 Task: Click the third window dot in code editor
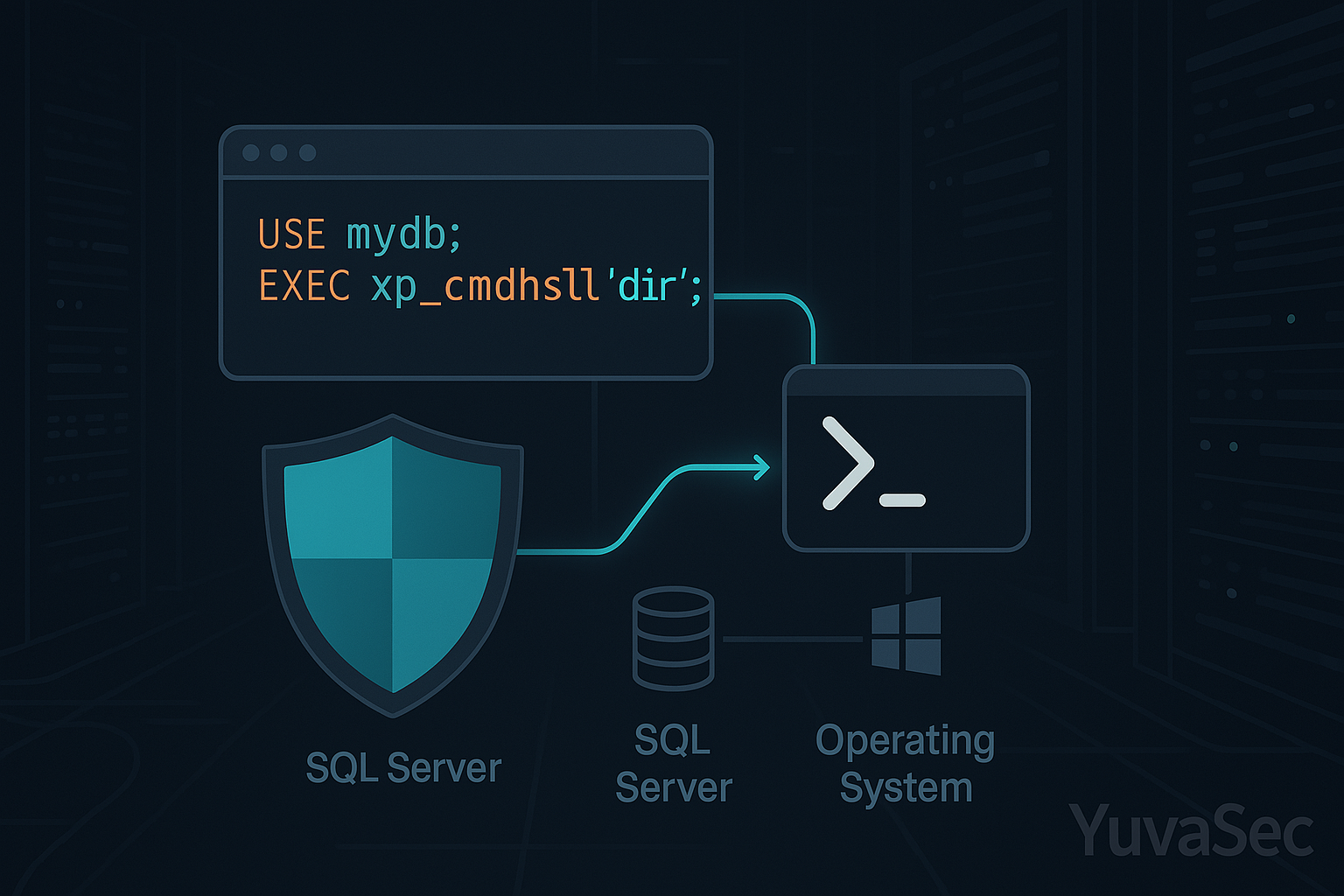point(307,153)
